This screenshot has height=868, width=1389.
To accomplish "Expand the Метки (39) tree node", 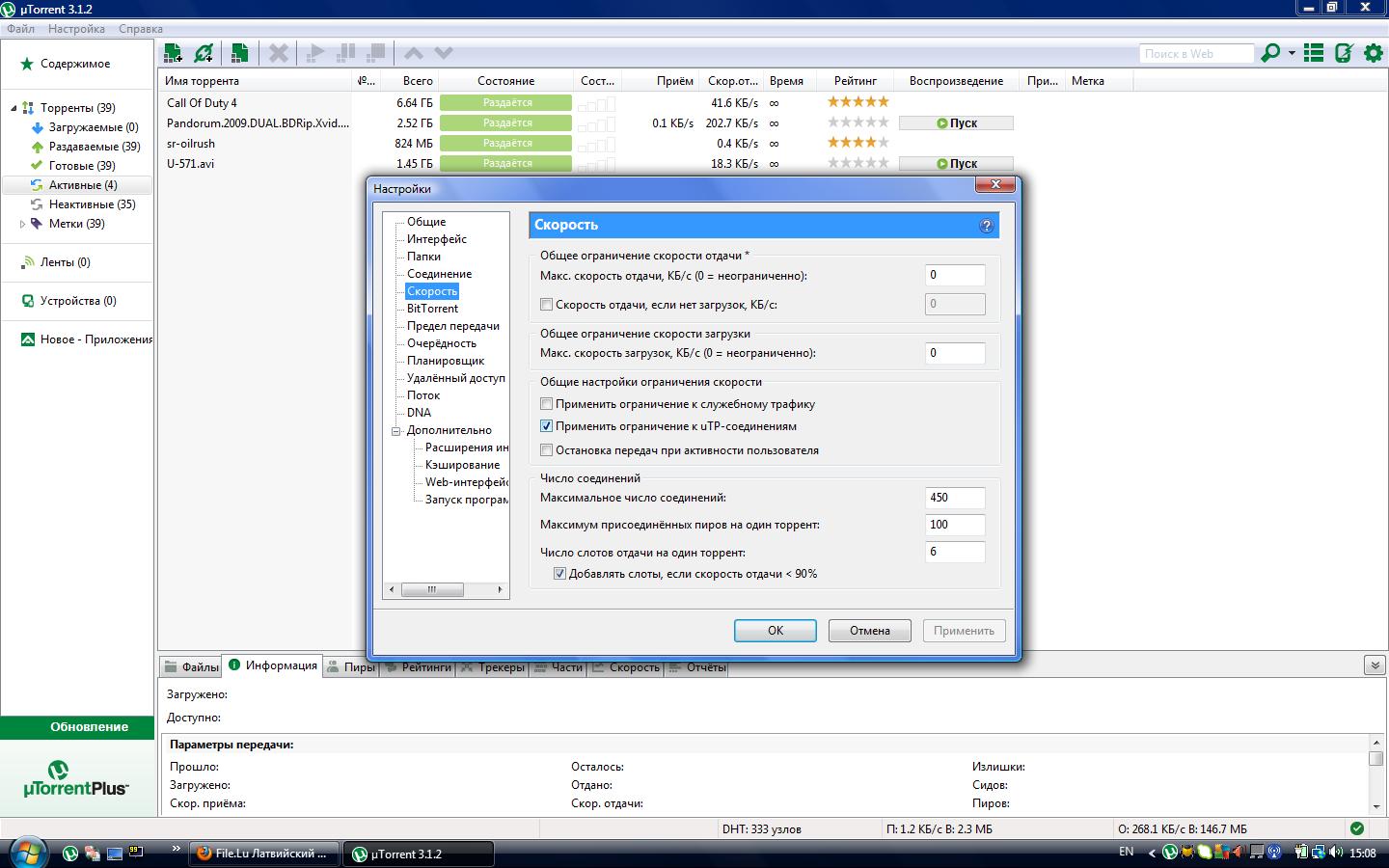I will tap(23, 224).
